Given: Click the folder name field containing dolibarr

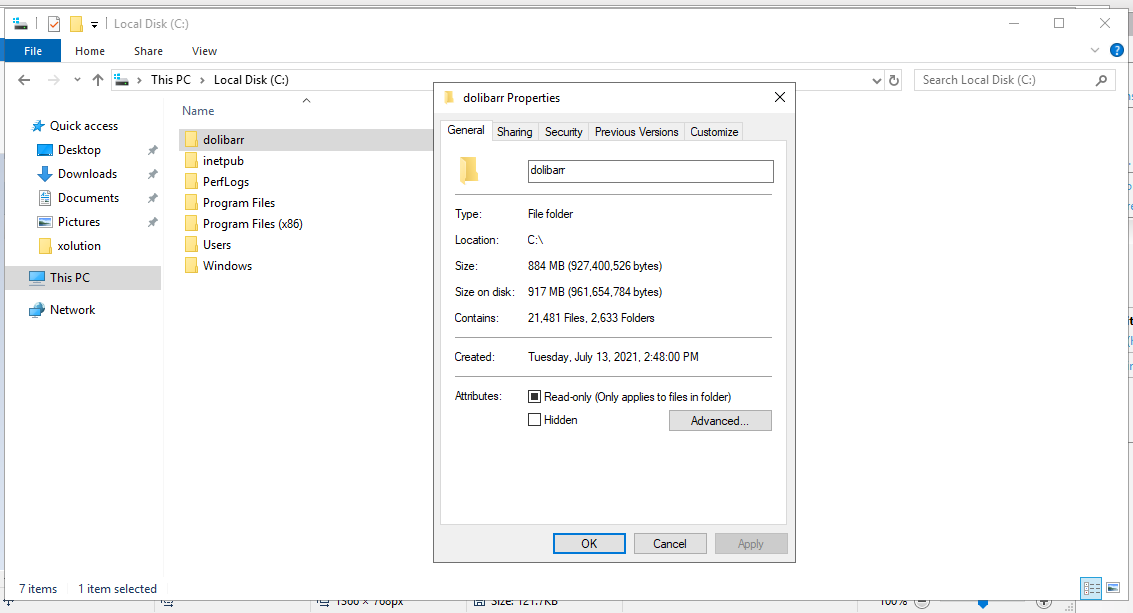Looking at the screenshot, I should 650,171.
